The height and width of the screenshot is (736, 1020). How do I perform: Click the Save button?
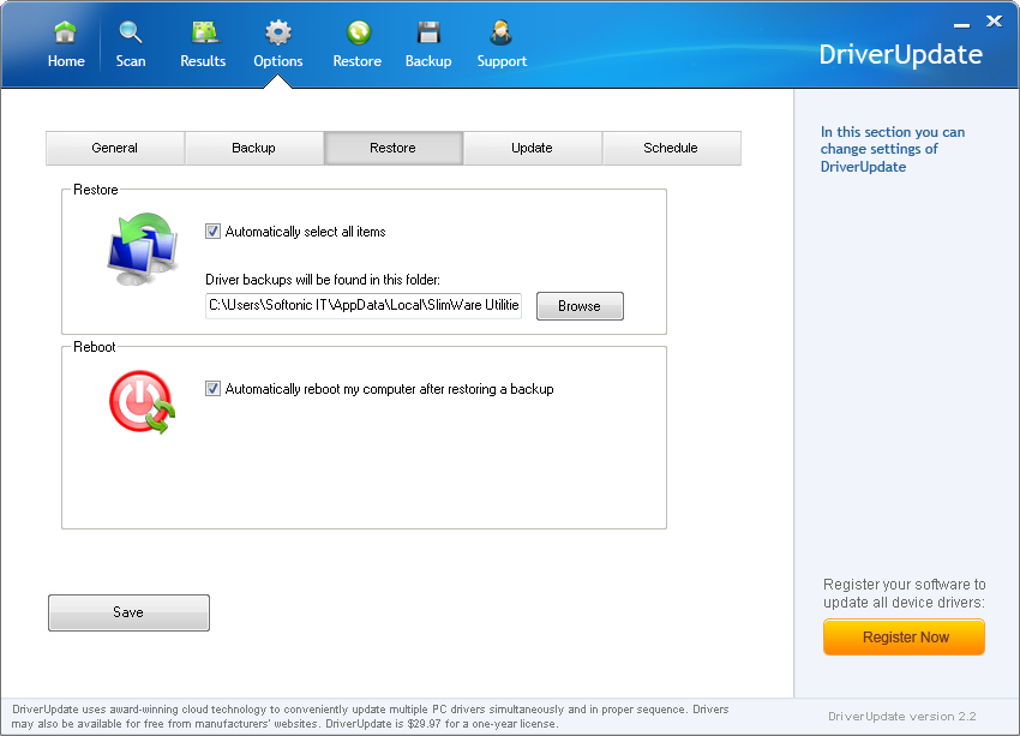(129, 612)
